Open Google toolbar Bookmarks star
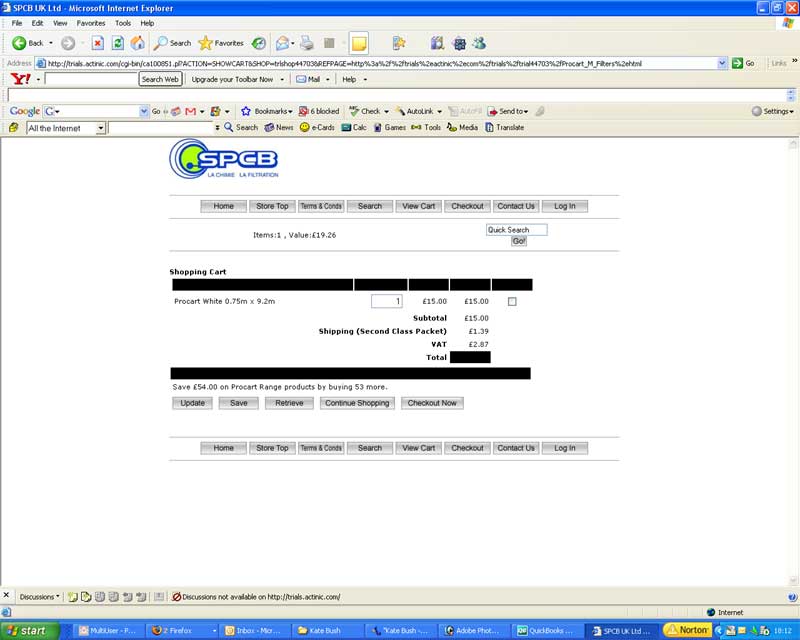 (x=246, y=111)
